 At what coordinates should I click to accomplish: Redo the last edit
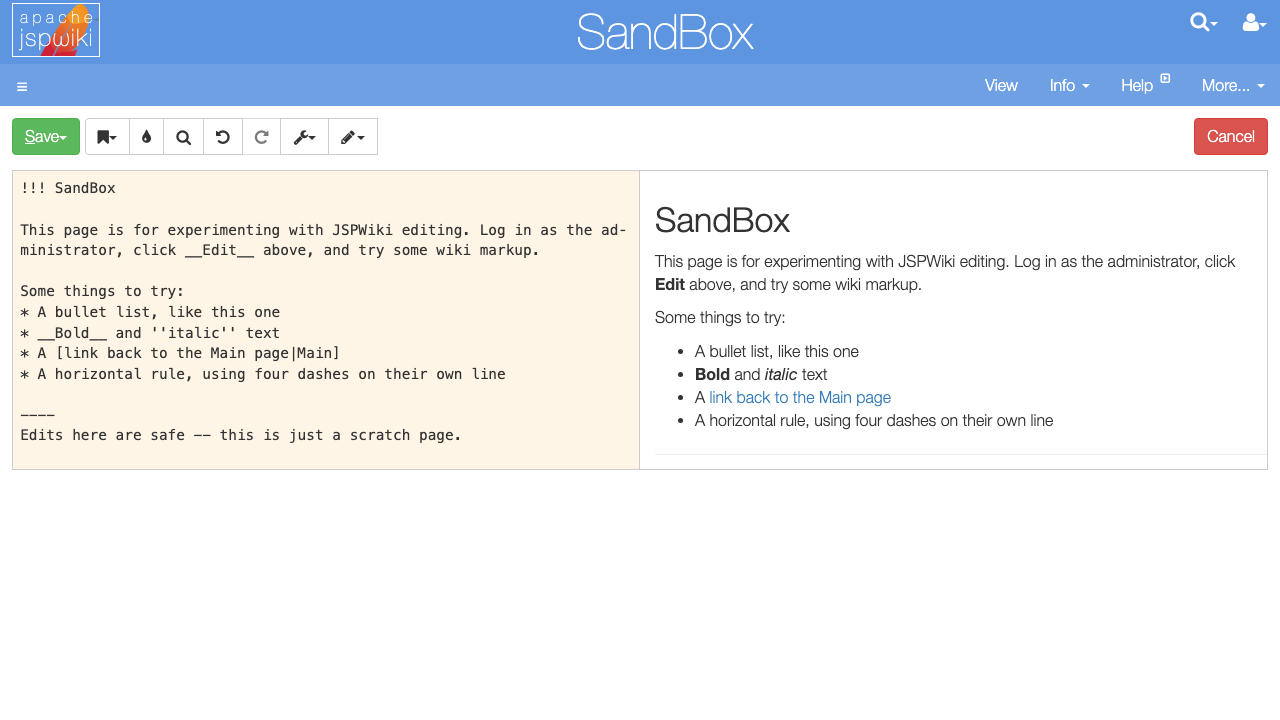[x=262, y=137]
